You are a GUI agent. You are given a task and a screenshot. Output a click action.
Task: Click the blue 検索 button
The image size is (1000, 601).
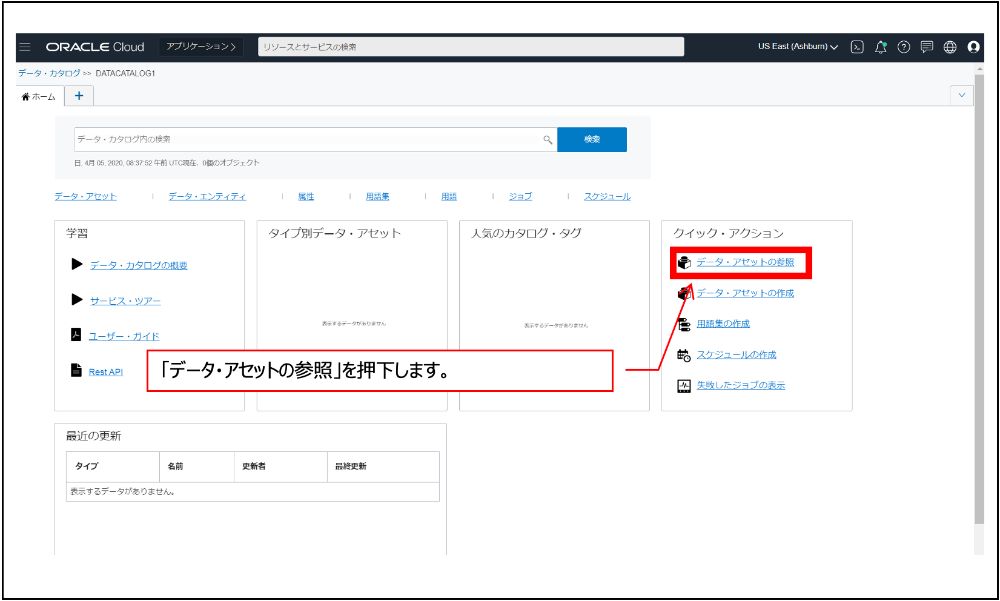pos(592,140)
